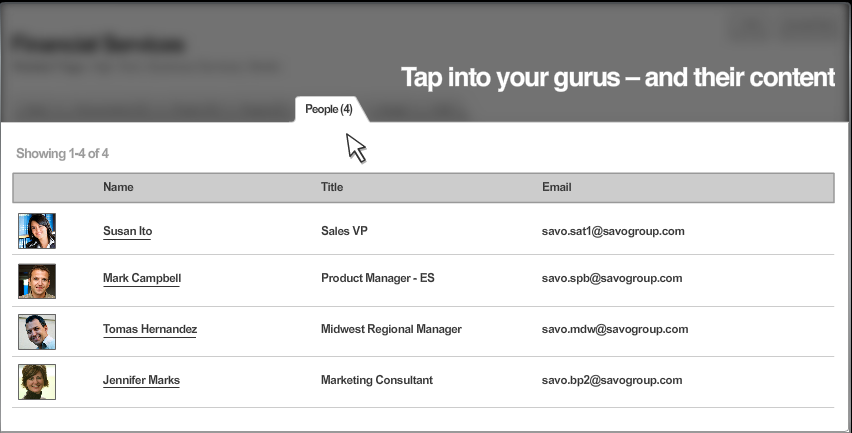Open Tomas Hernandez's profile photo

point(37,331)
